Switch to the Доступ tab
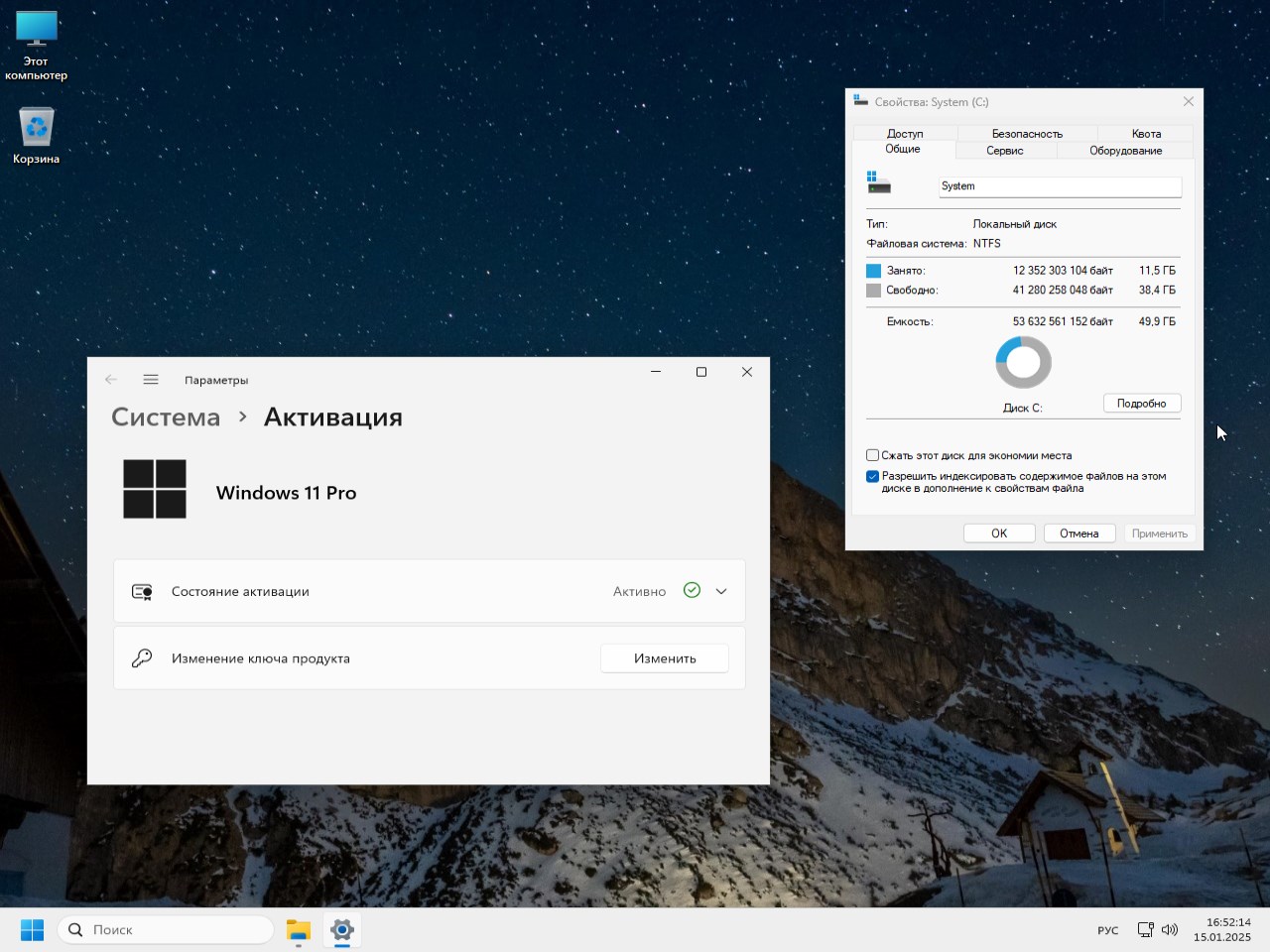This screenshot has width=1270, height=952. [905, 133]
